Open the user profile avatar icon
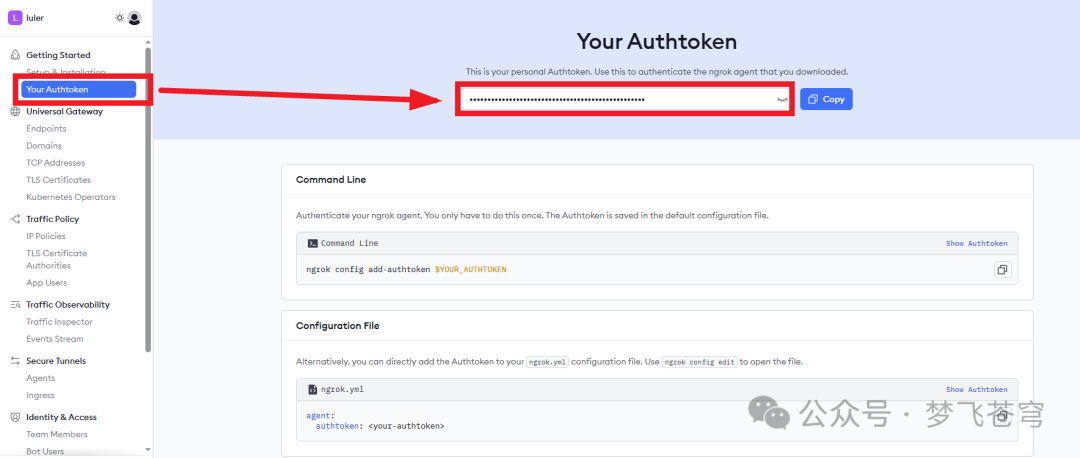Viewport: 1080px width, 458px height. [134, 18]
